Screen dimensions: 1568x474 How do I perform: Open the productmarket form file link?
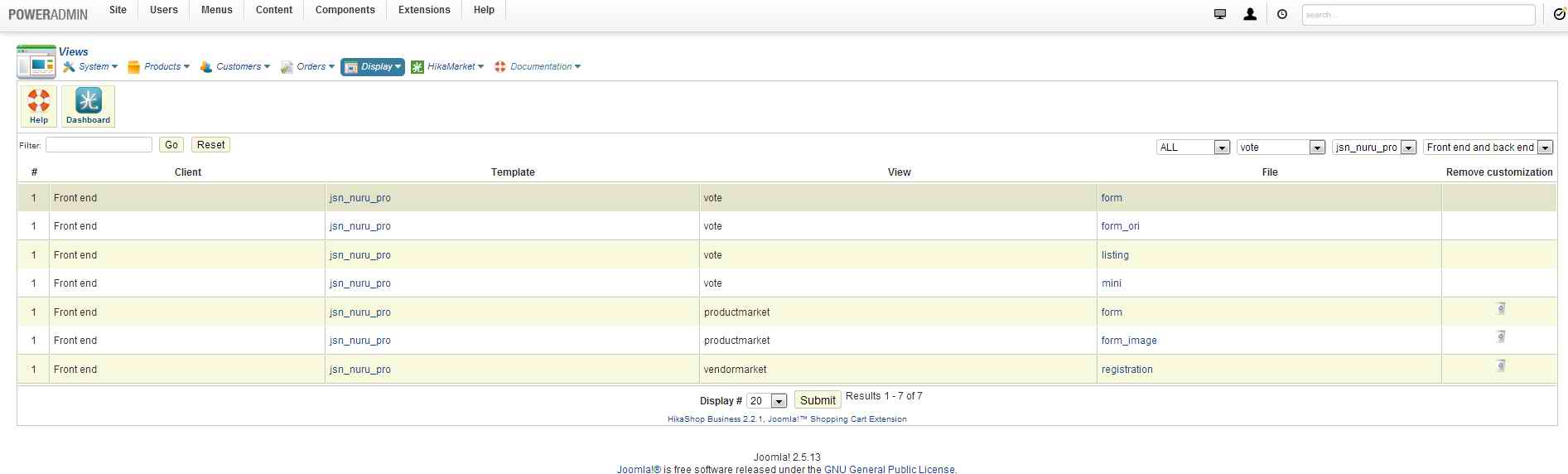click(x=1112, y=312)
